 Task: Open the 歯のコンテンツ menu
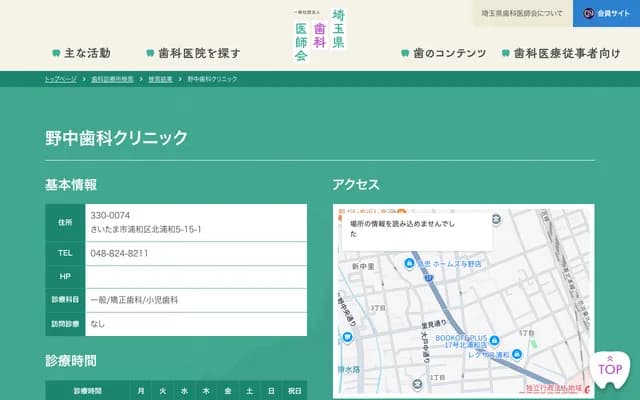click(444, 53)
